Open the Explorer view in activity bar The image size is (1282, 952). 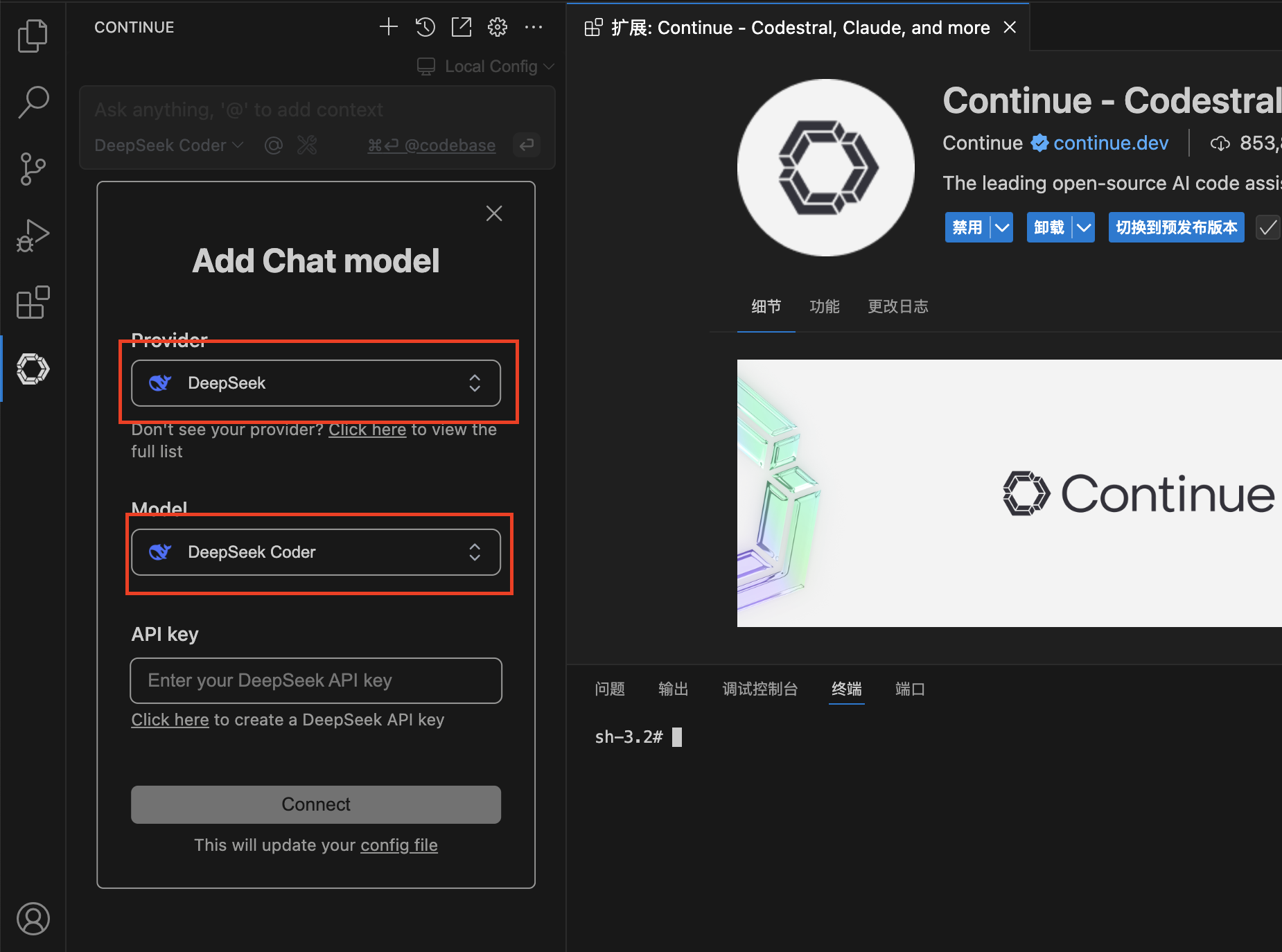point(33,35)
